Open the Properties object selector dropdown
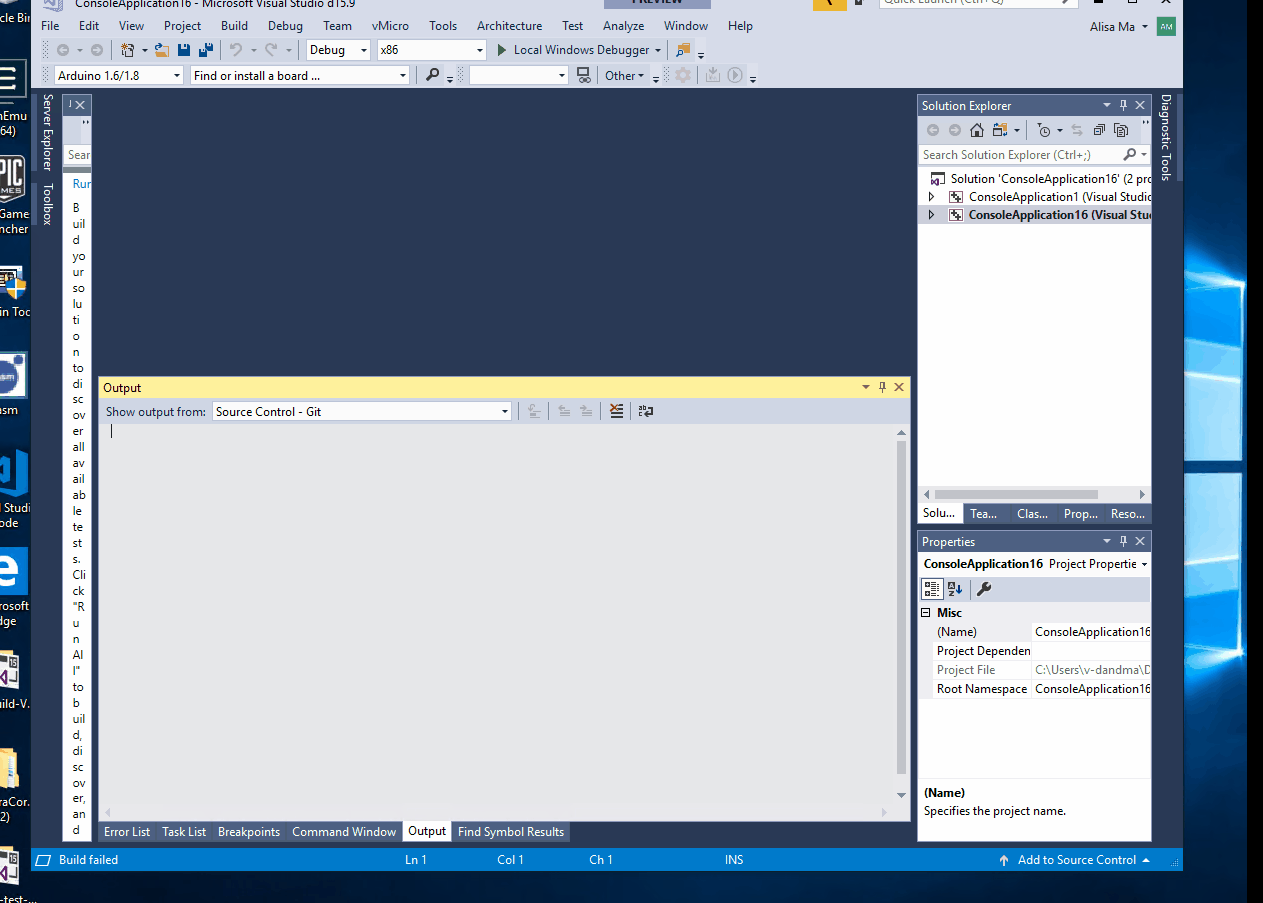This screenshot has width=1263, height=903. point(1144,564)
